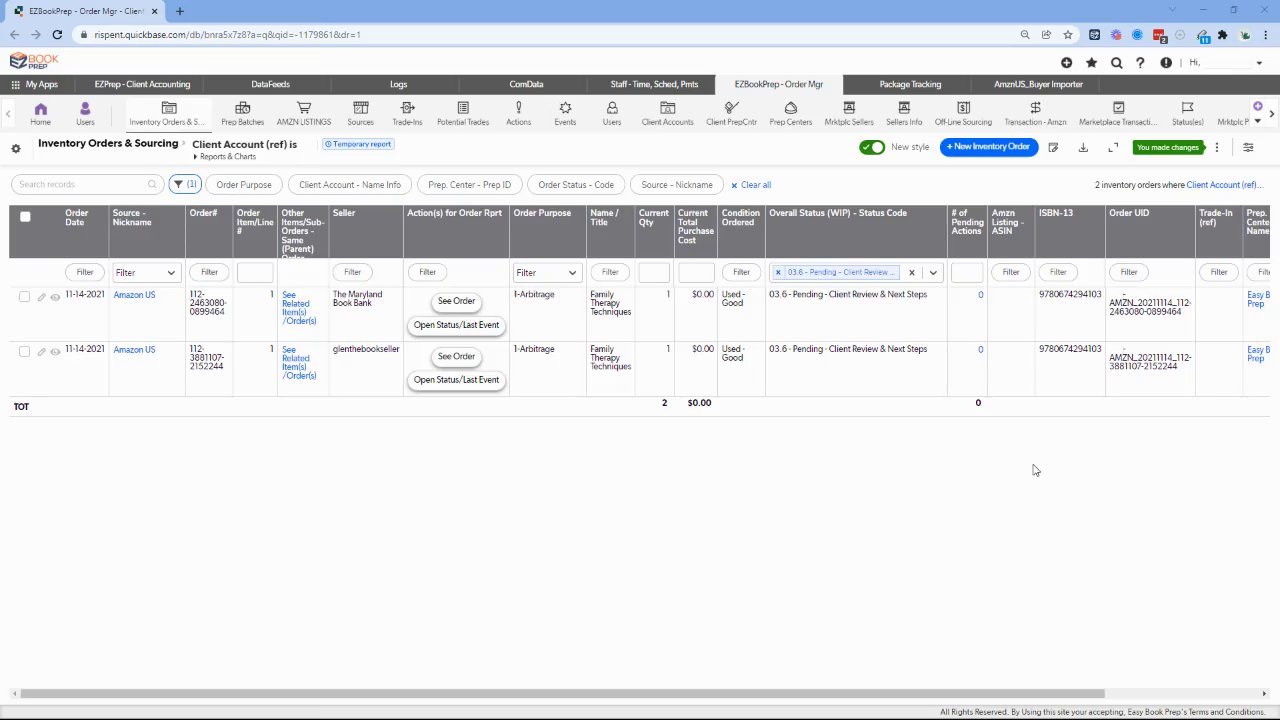Clear the Overall Status filter selection
Screen dimensions: 1280x720
911,272
